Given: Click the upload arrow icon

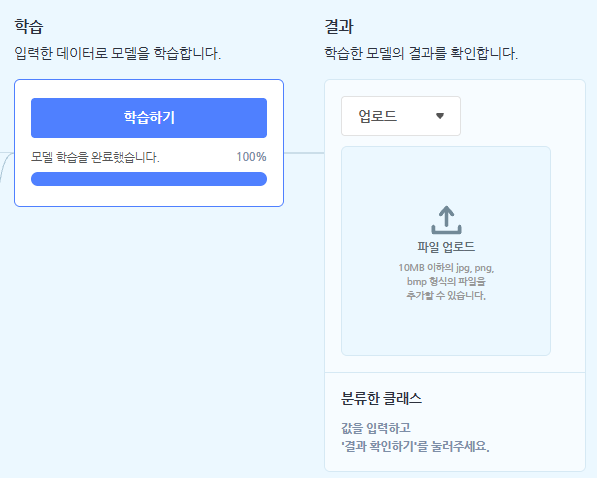Looking at the screenshot, I should 446,220.
